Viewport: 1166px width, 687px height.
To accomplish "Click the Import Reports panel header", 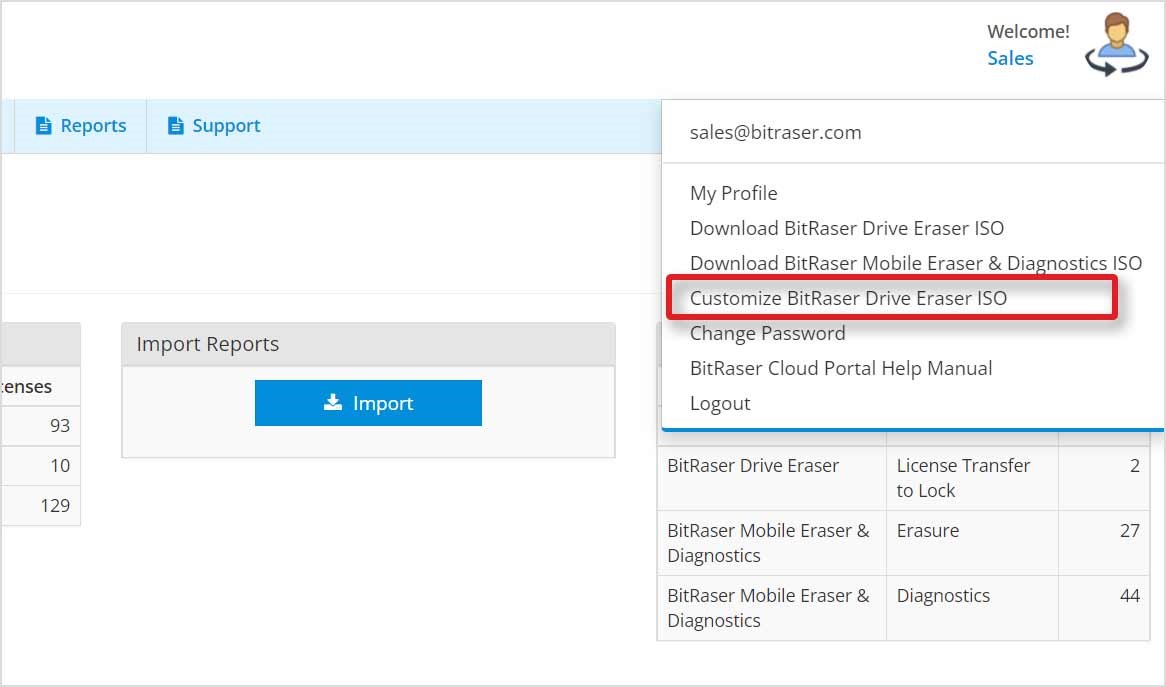I will 368,344.
